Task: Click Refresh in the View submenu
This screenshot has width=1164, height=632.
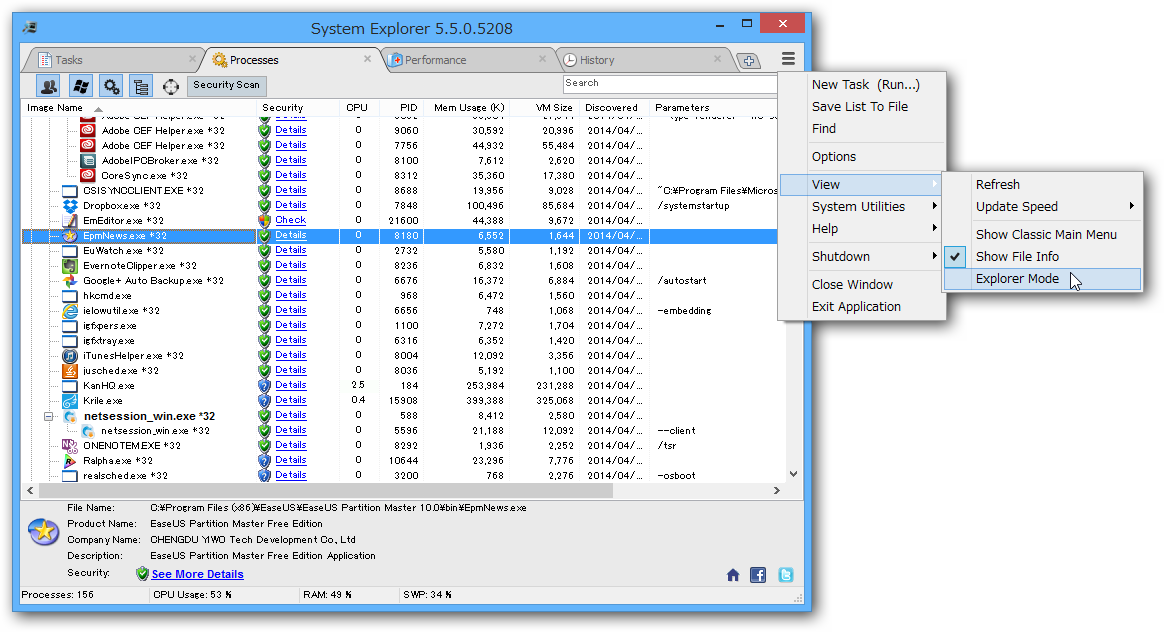Action: pyautogui.click(x=1042, y=184)
